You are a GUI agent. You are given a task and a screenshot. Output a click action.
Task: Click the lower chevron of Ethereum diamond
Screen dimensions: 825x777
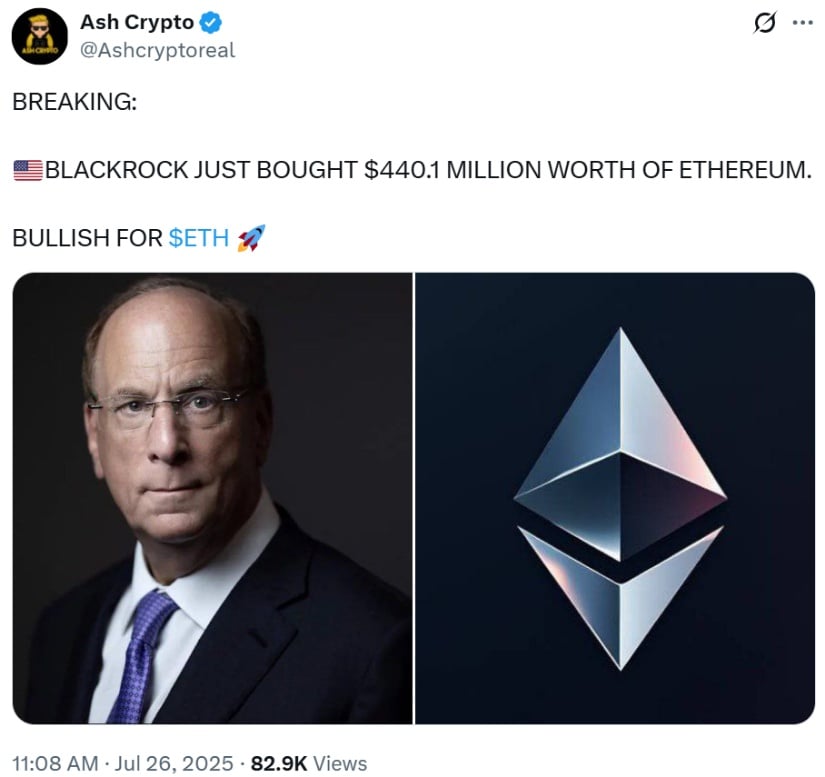tap(621, 597)
